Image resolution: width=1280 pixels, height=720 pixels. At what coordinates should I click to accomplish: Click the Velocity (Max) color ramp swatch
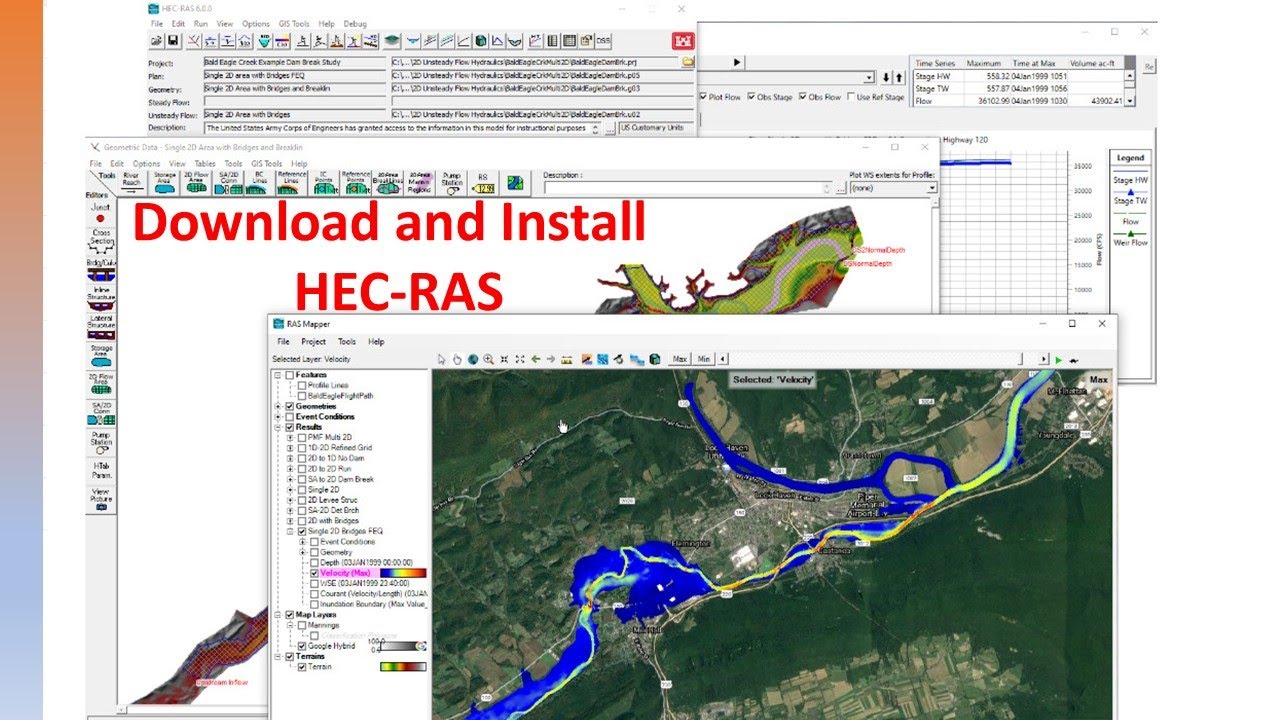coord(403,573)
